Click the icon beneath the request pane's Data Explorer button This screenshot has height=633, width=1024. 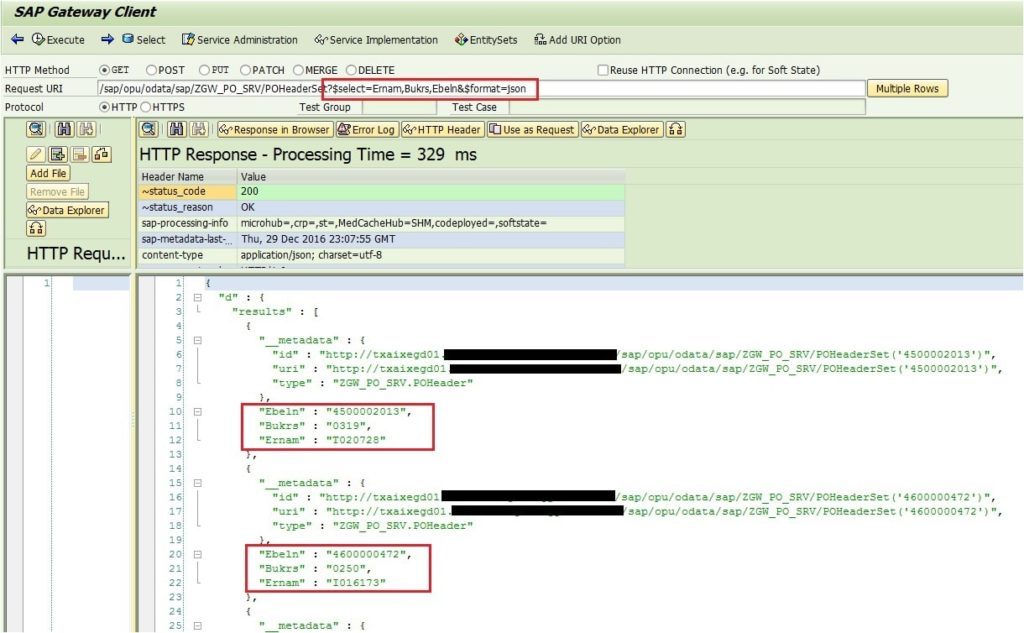tap(36, 229)
